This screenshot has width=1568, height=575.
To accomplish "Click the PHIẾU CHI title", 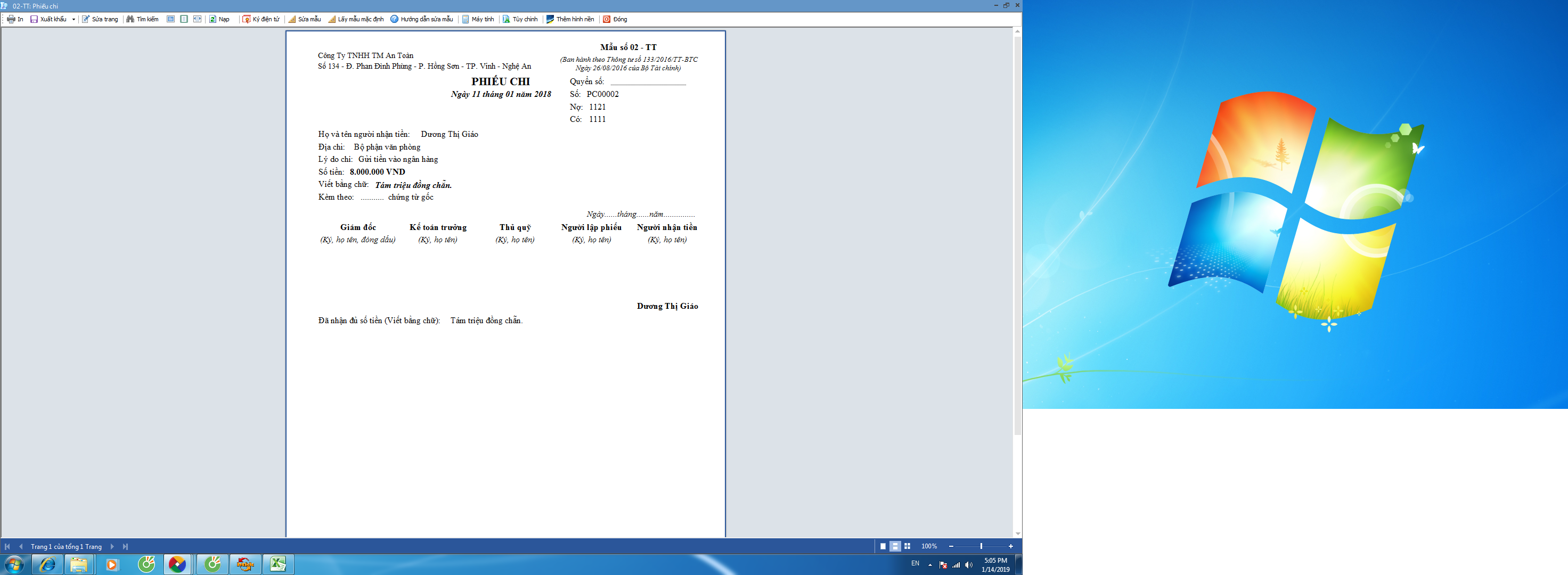I will 500,81.
